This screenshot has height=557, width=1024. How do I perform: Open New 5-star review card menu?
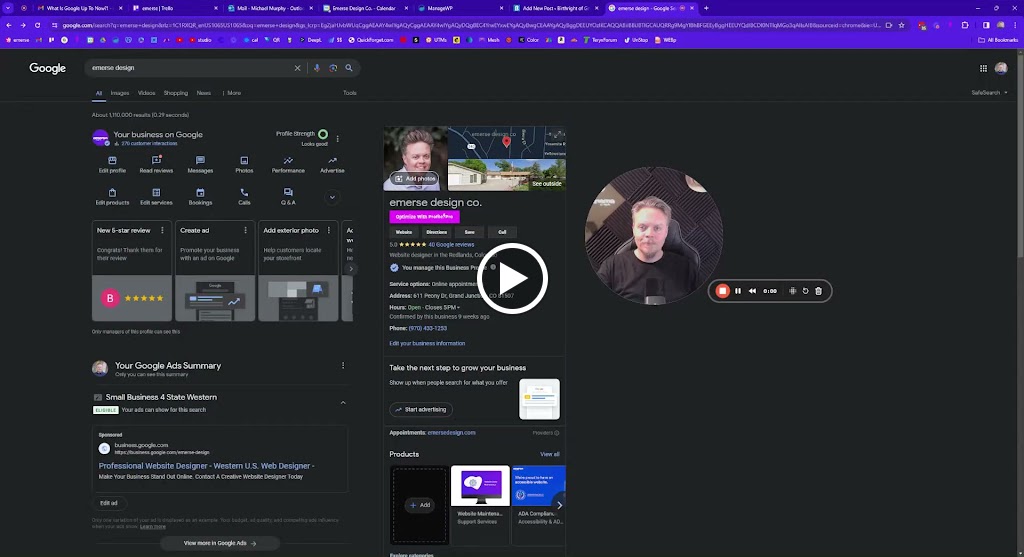coord(162,231)
